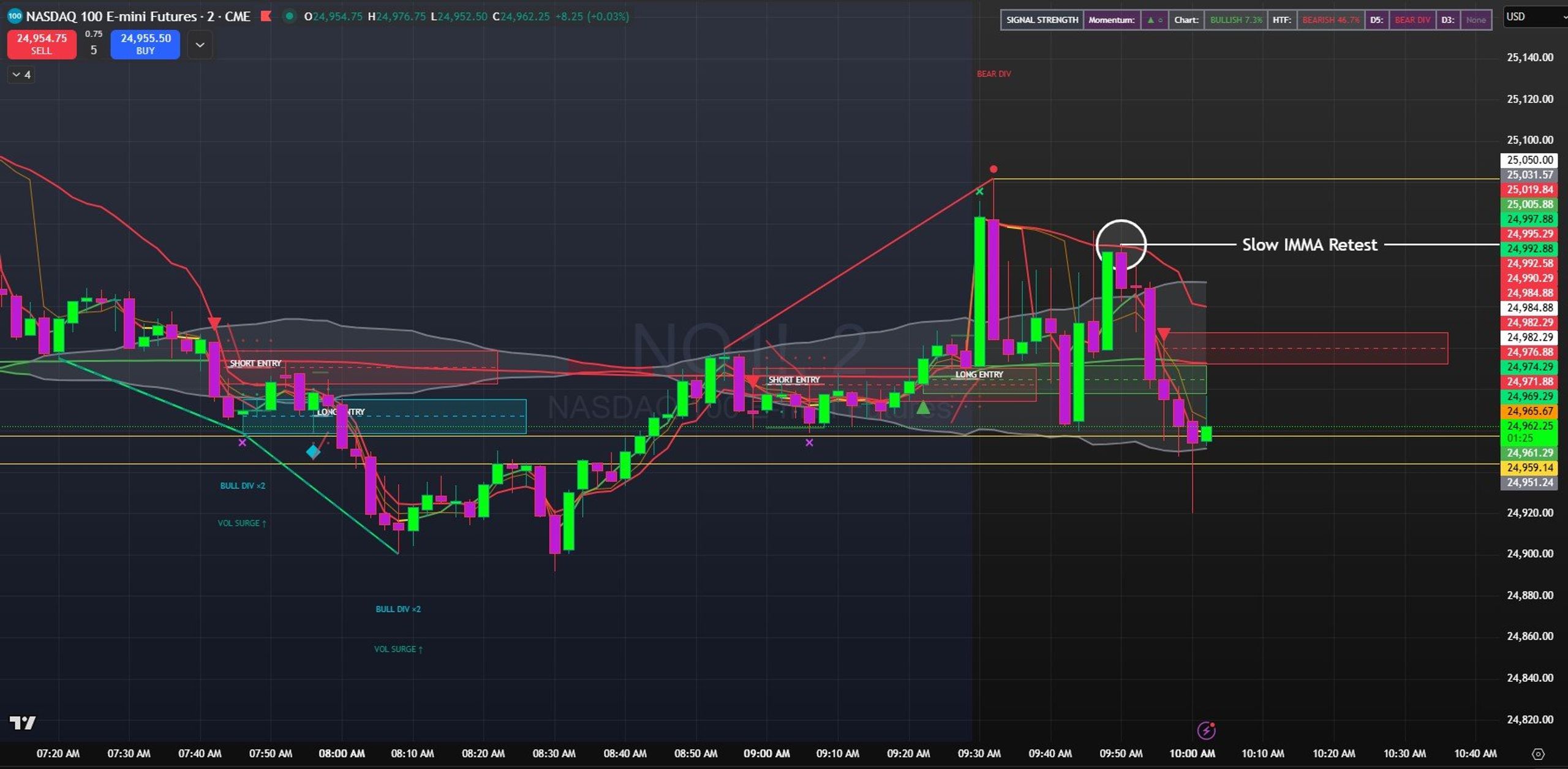Click the red flag icon beside CME
Viewport: 1568px width, 769px height.
coord(266,17)
